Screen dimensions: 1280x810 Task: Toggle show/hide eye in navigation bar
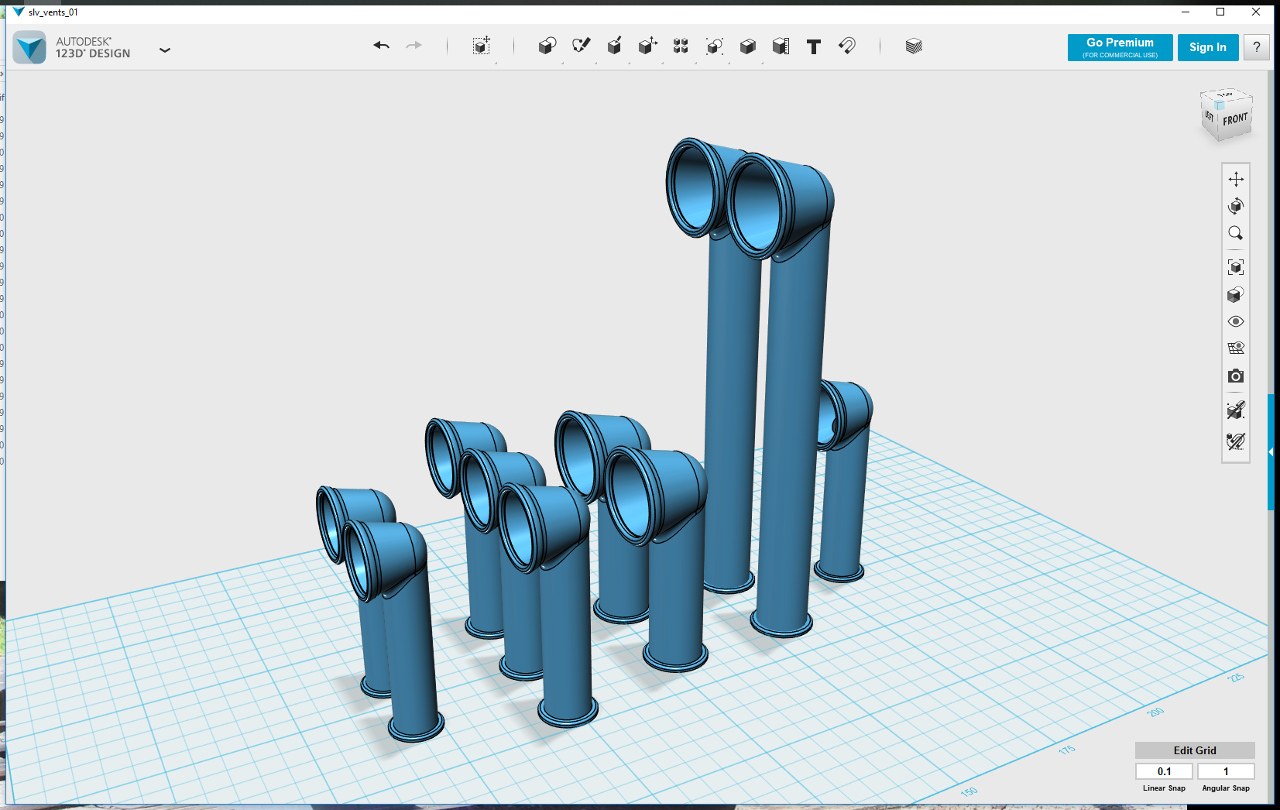point(1236,322)
